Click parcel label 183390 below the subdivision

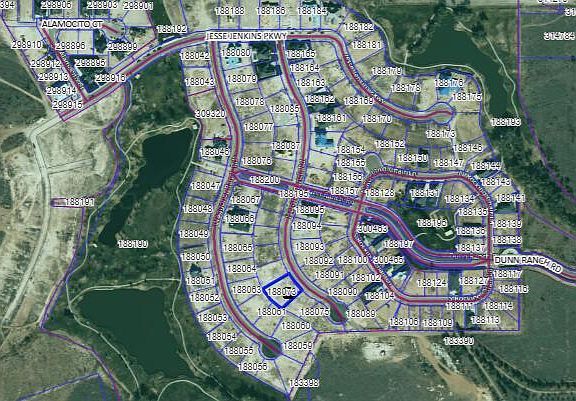pos(459,341)
